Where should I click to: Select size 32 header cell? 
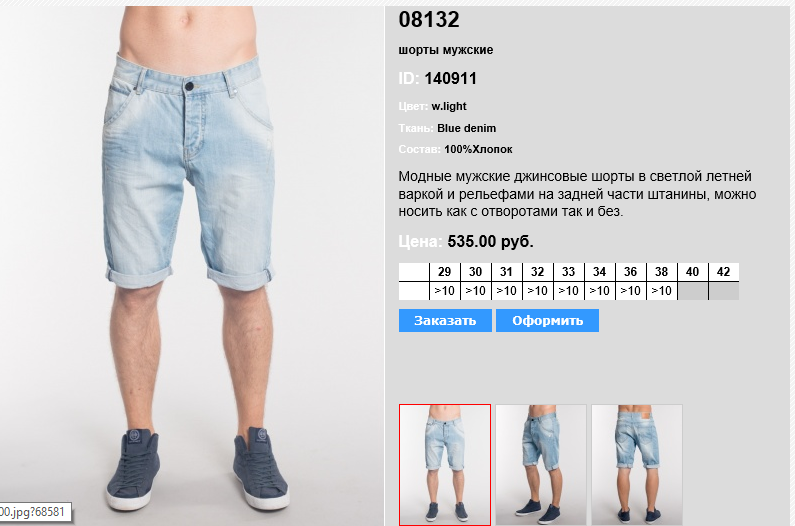click(537, 272)
